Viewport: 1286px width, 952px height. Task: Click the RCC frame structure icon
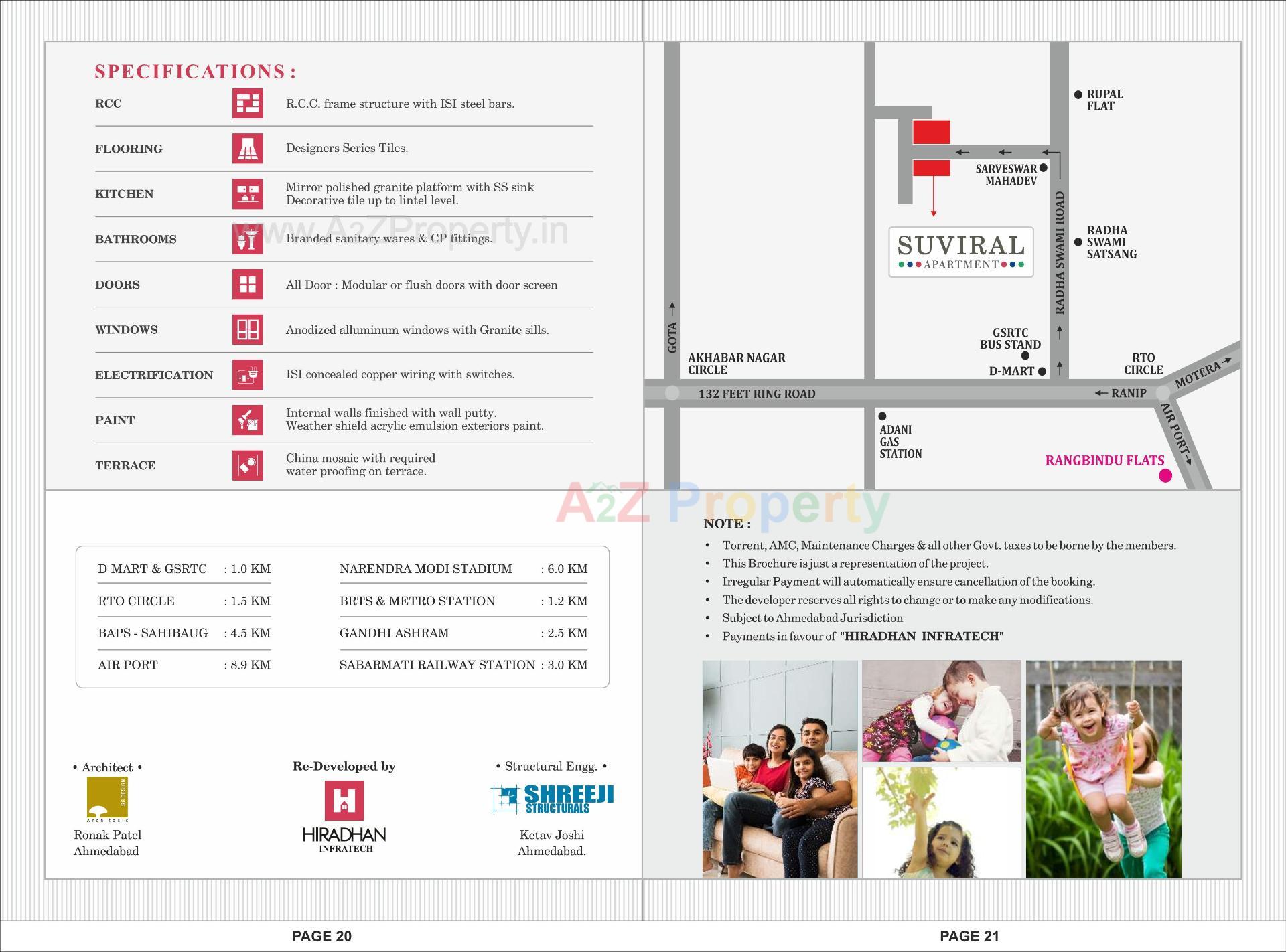[248, 104]
